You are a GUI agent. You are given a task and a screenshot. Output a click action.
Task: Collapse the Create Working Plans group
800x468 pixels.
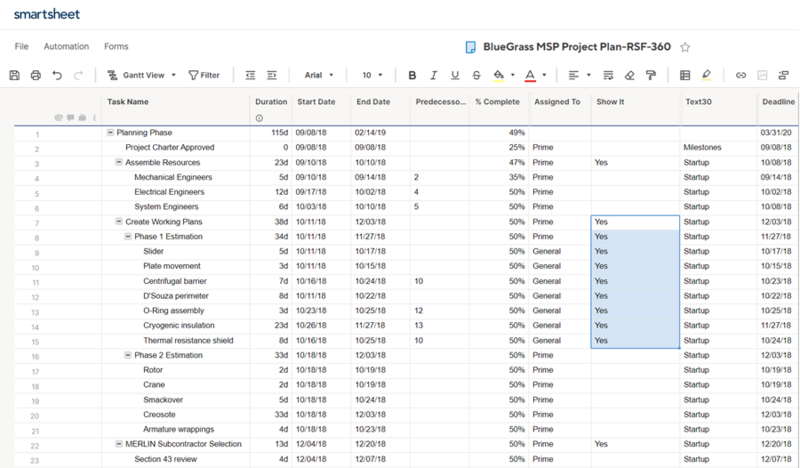point(118,221)
